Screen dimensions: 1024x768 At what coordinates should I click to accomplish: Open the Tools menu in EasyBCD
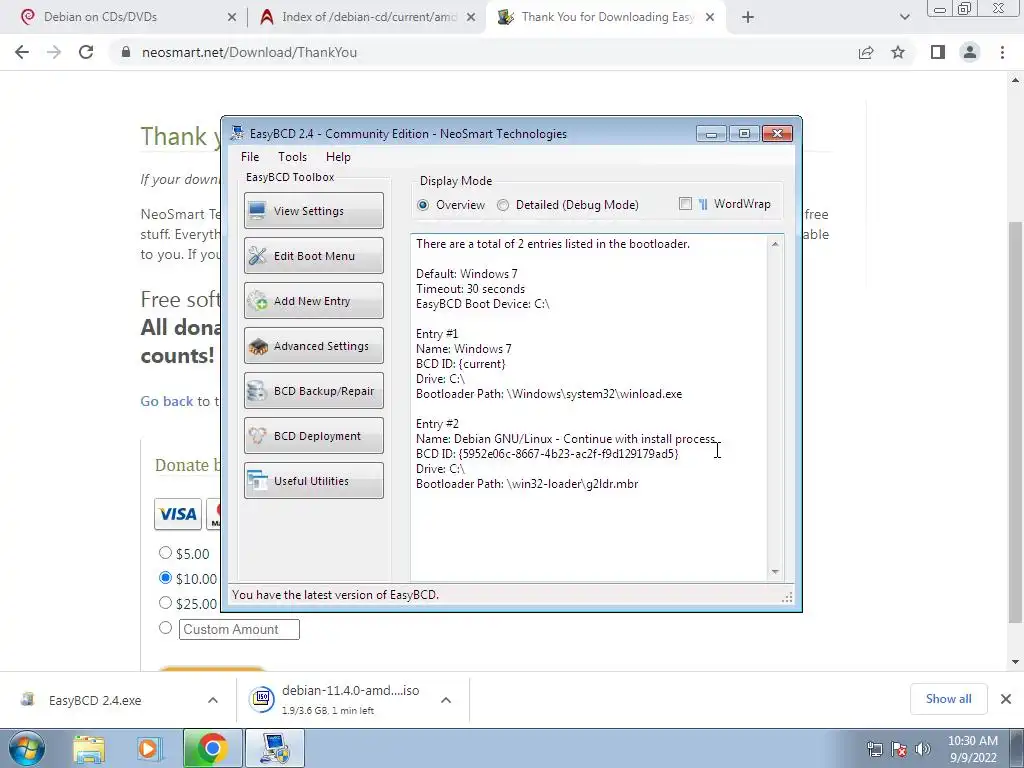pyautogui.click(x=292, y=157)
